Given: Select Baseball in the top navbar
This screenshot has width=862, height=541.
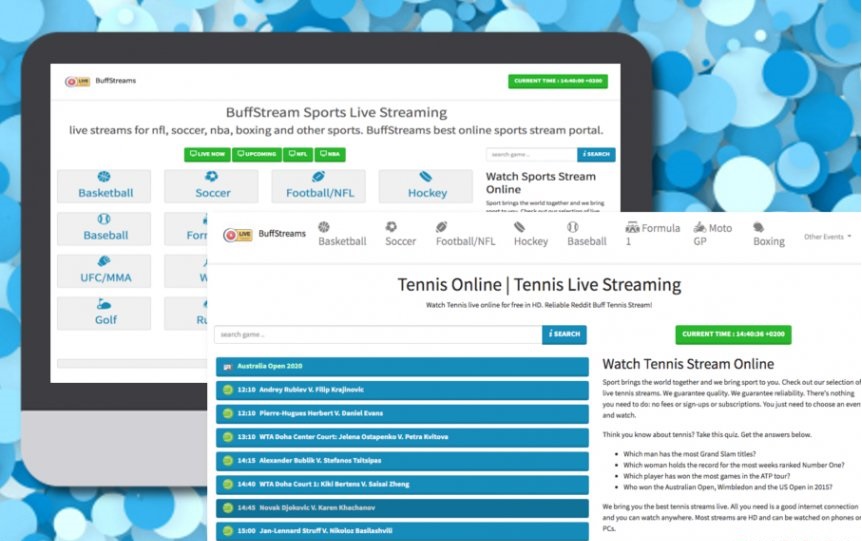Looking at the screenshot, I should pyautogui.click(x=587, y=234).
